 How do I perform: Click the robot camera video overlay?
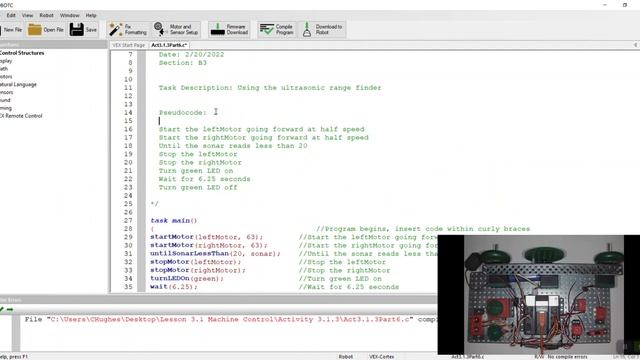[539, 294]
